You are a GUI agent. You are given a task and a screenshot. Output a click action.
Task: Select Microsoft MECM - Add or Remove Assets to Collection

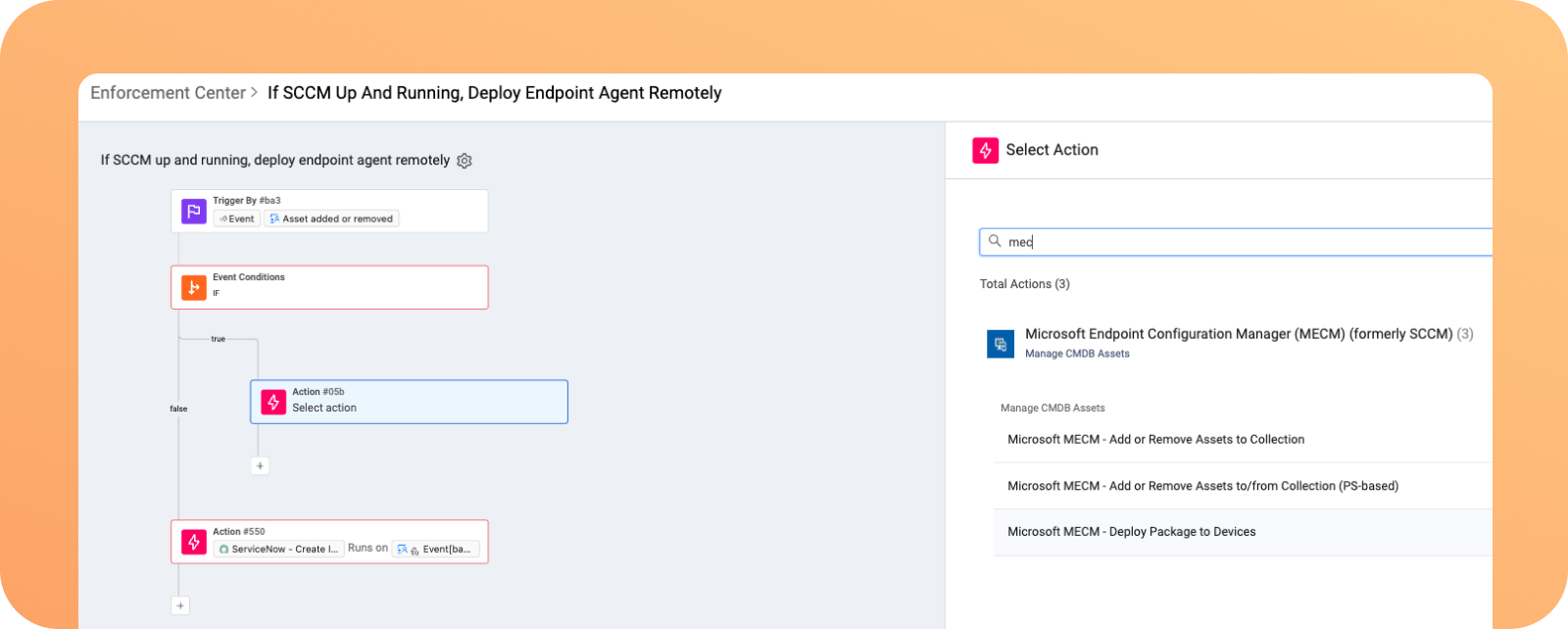(x=1243, y=440)
